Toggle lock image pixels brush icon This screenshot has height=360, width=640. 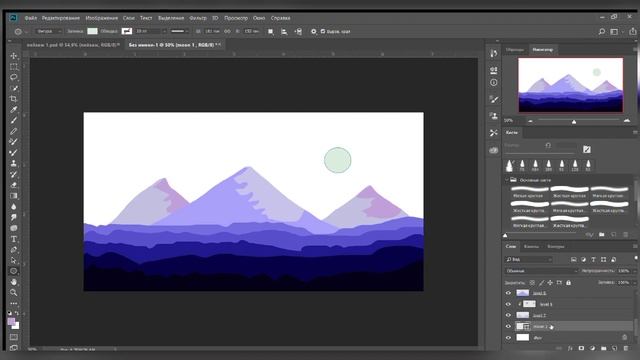point(541,282)
